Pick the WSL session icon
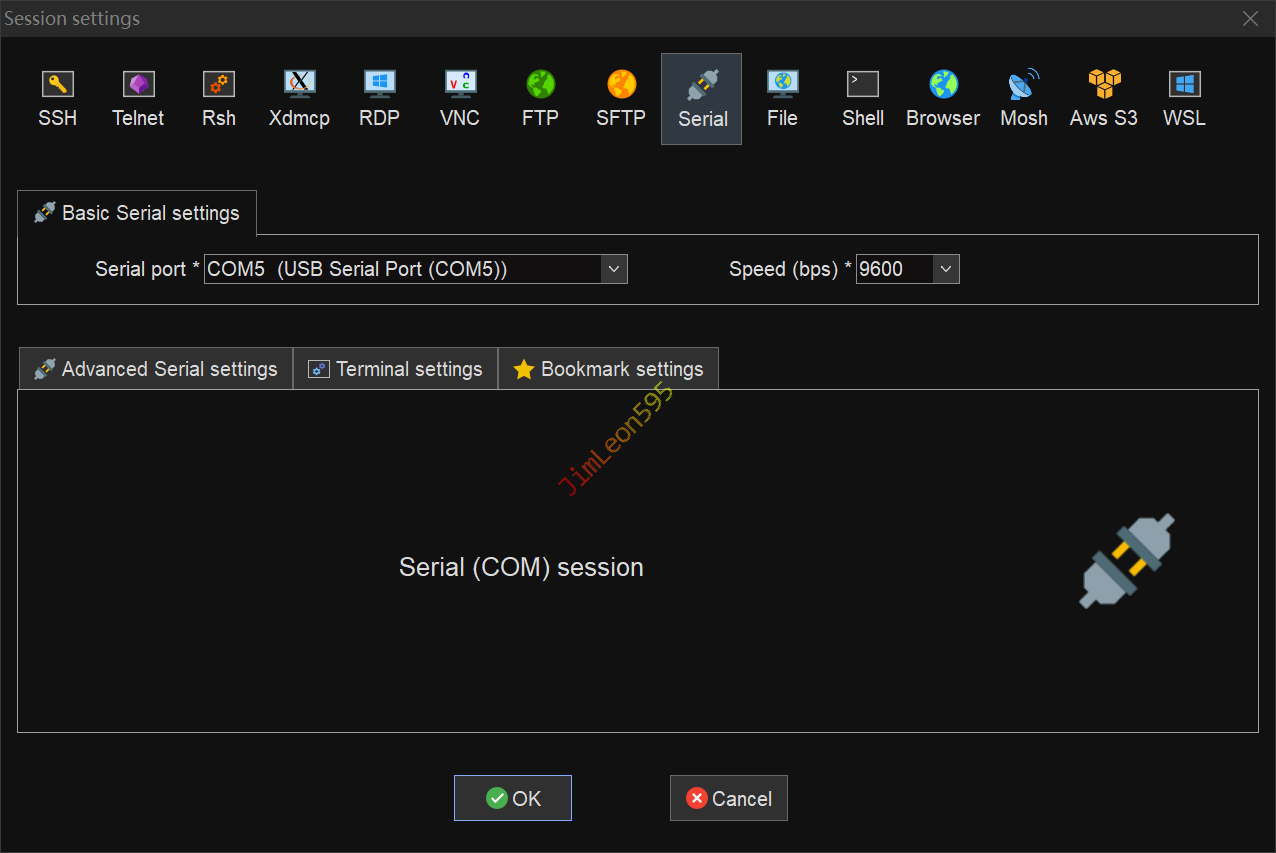This screenshot has width=1276, height=853. (x=1184, y=98)
